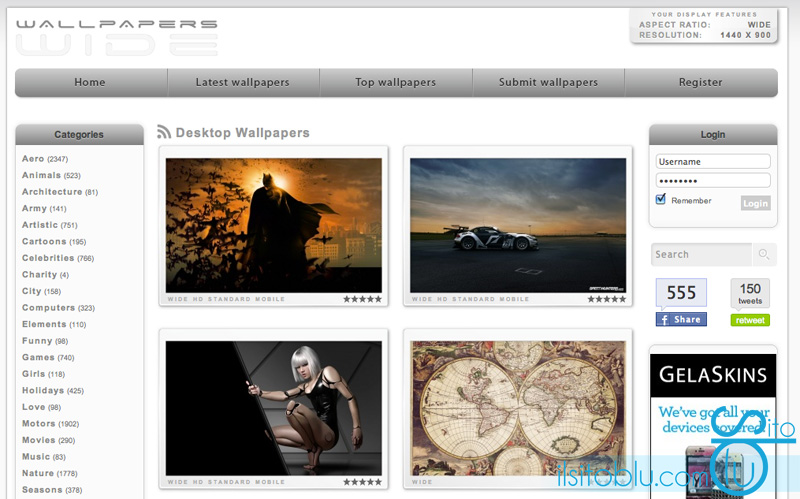The image size is (800, 499).
Task: Open the Charity category
Action: (45, 275)
